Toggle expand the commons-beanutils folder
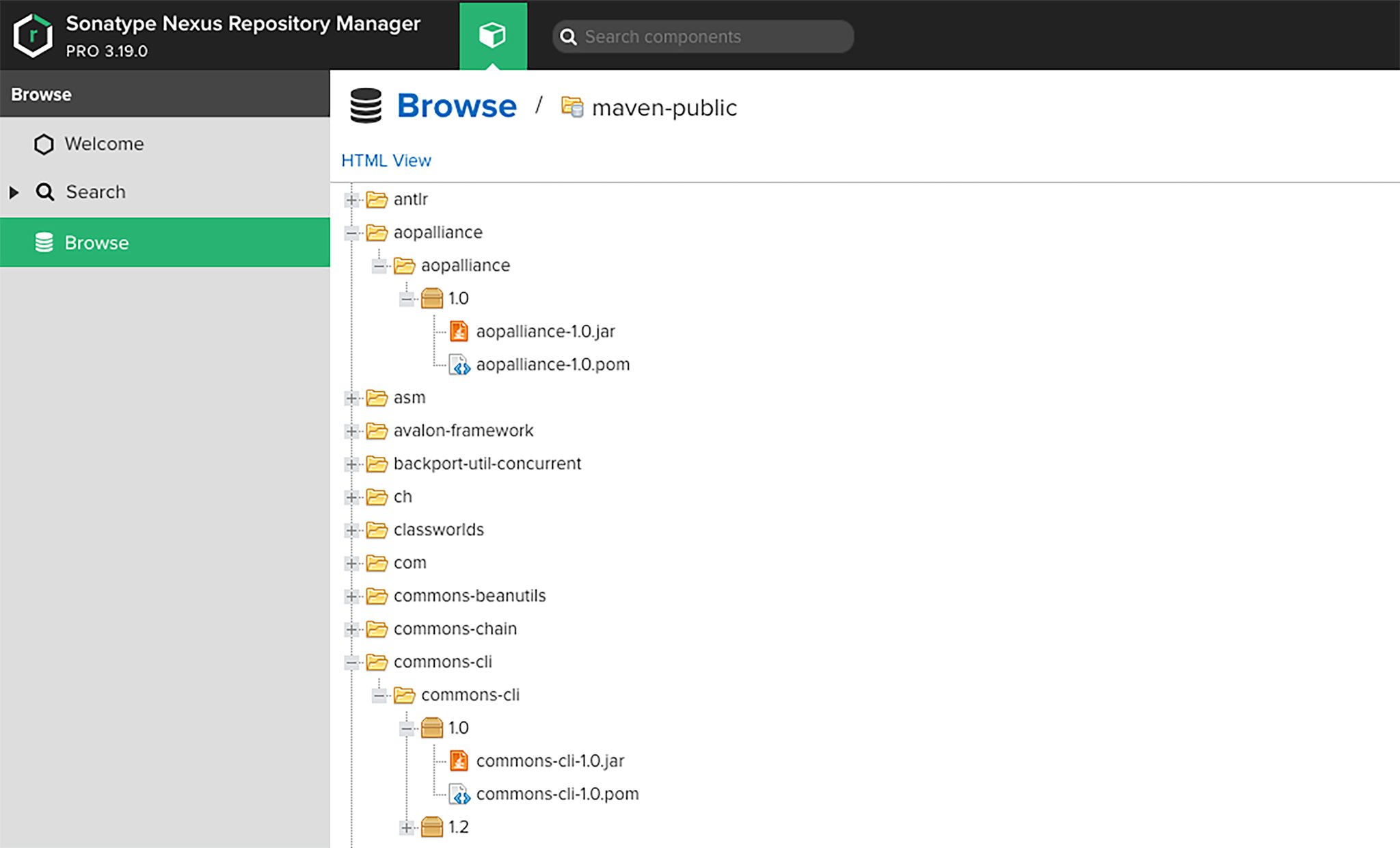 coord(352,596)
